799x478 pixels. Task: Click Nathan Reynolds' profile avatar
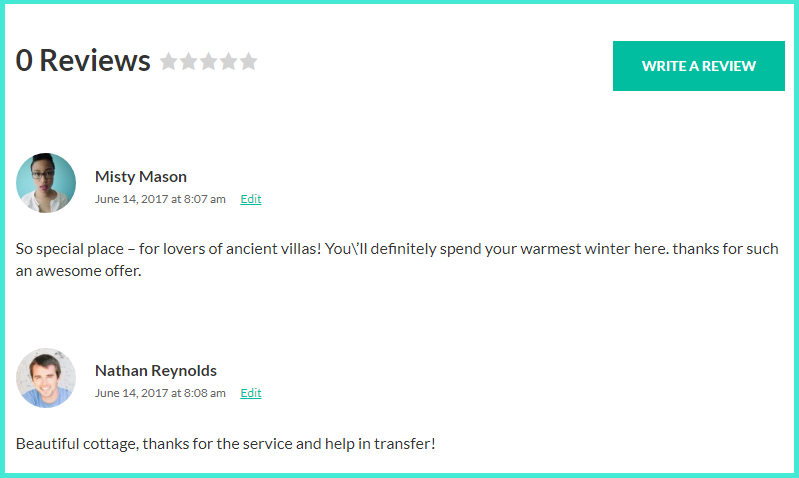click(x=46, y=378)
